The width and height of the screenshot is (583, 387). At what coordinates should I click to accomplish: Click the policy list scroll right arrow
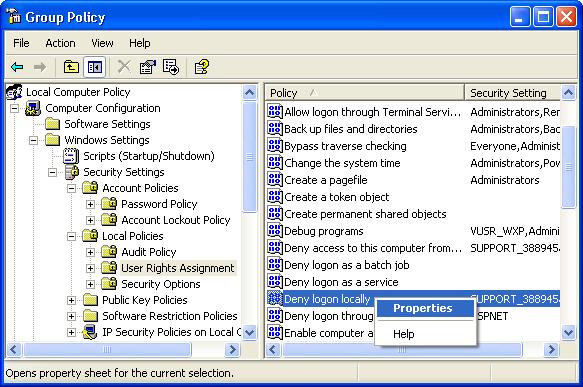click(551, 349)
